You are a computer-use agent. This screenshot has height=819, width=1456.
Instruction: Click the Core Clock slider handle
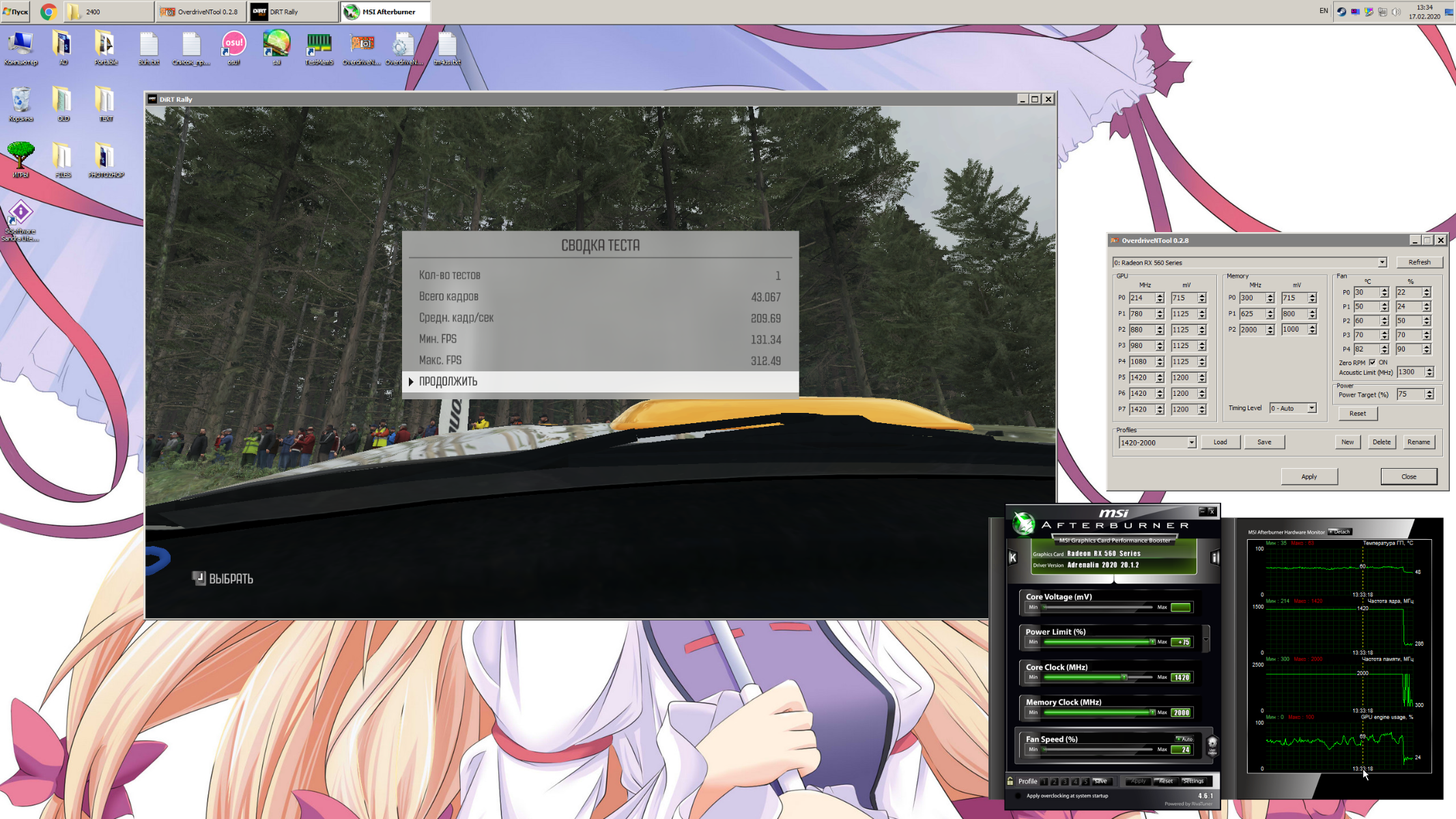pos(1124,677)
